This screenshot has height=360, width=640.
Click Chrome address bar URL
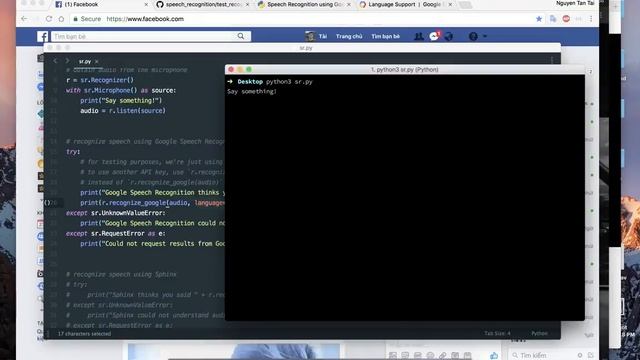click(145, 19)
